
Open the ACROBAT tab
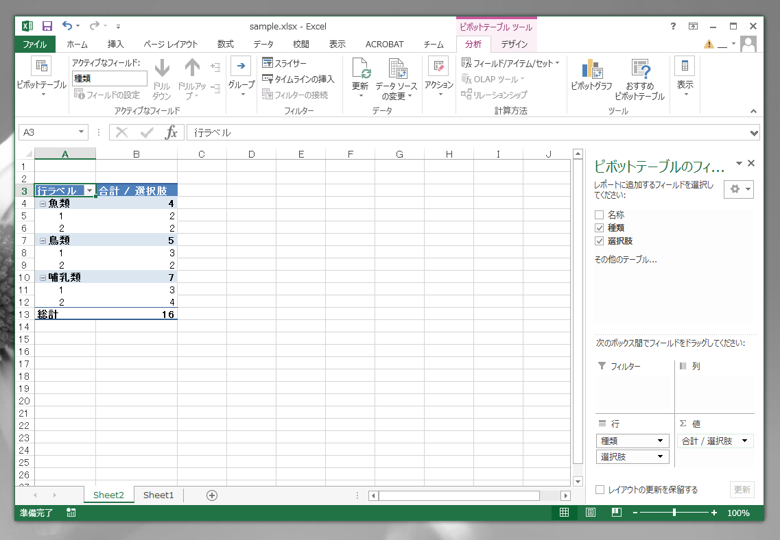point(385,44)
